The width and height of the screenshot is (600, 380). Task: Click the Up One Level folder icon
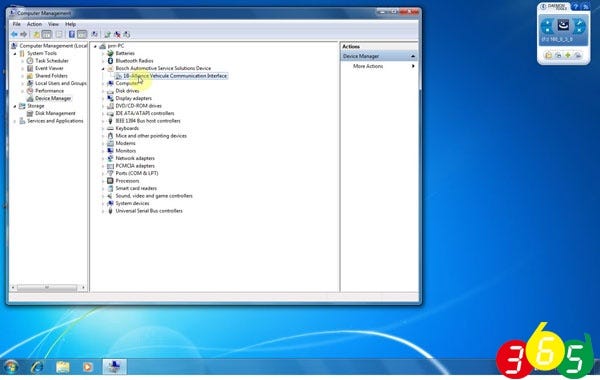tap(36, 34)
